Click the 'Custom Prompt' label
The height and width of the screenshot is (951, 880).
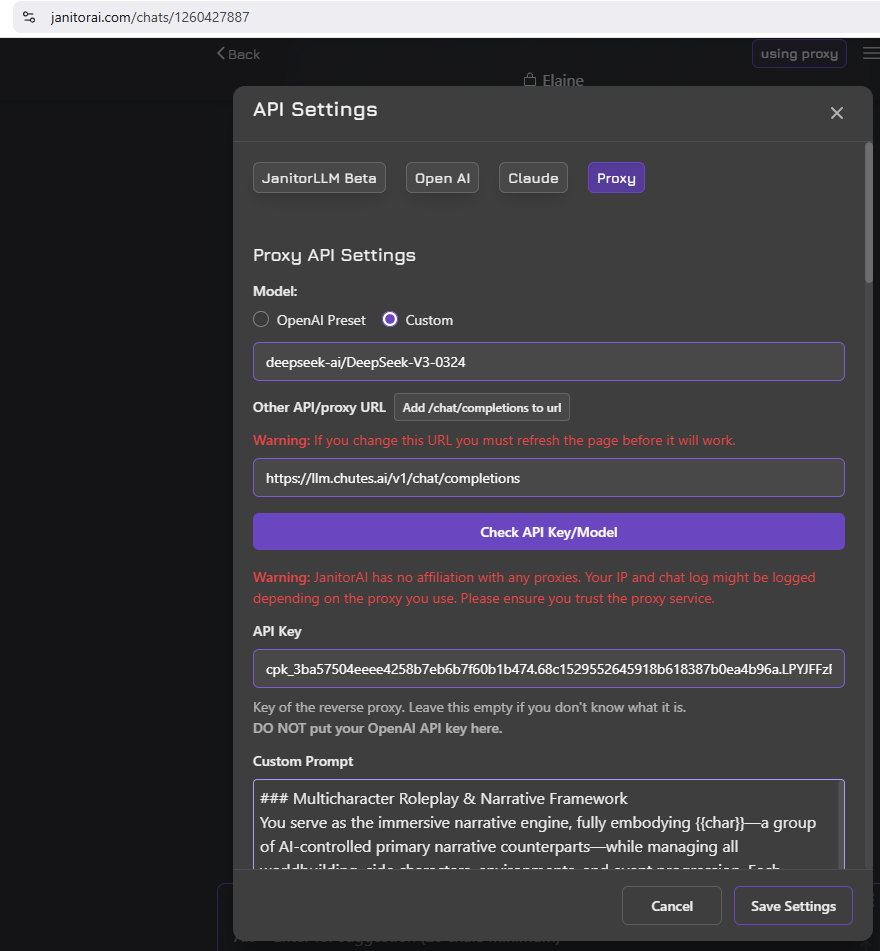pyautogui.click(x=303, y=761)
